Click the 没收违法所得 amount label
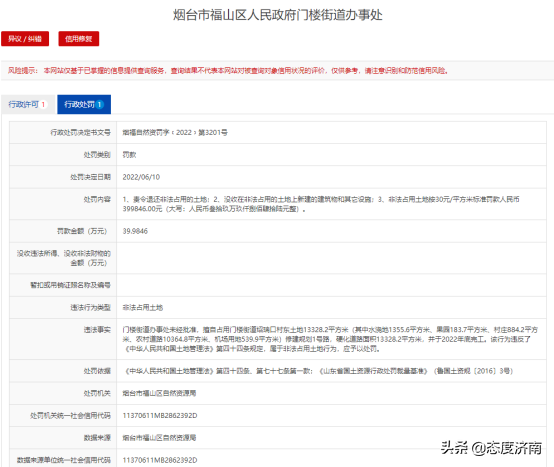The height and width of the screenshot is (467, 554). 64,258
